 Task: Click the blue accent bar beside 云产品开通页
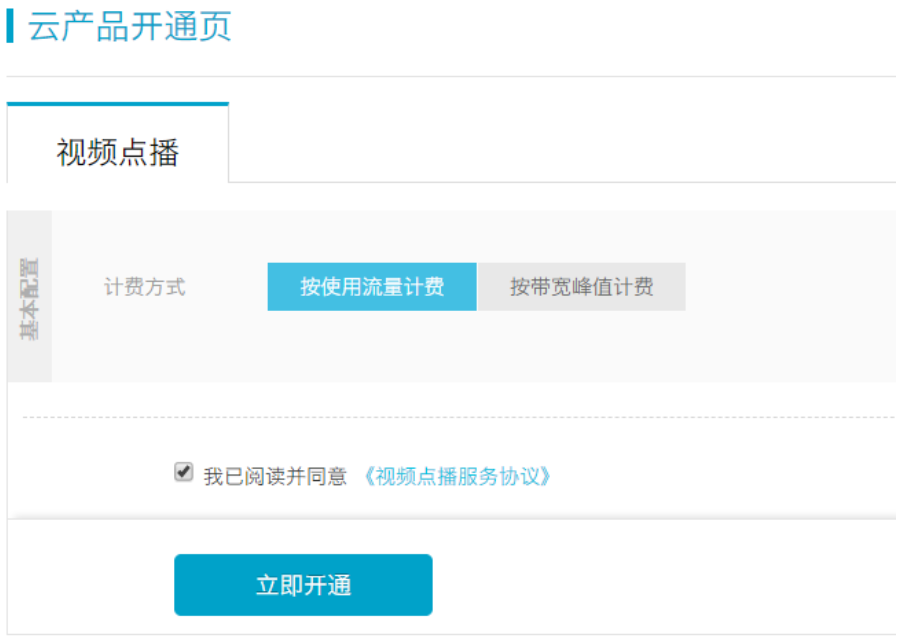(10, 26)
